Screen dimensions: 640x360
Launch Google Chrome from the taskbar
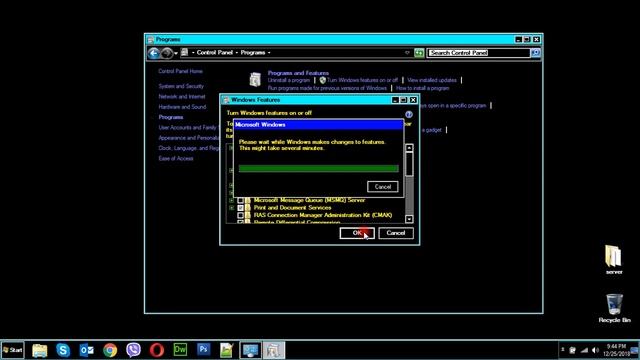click(x=110, y=350)
